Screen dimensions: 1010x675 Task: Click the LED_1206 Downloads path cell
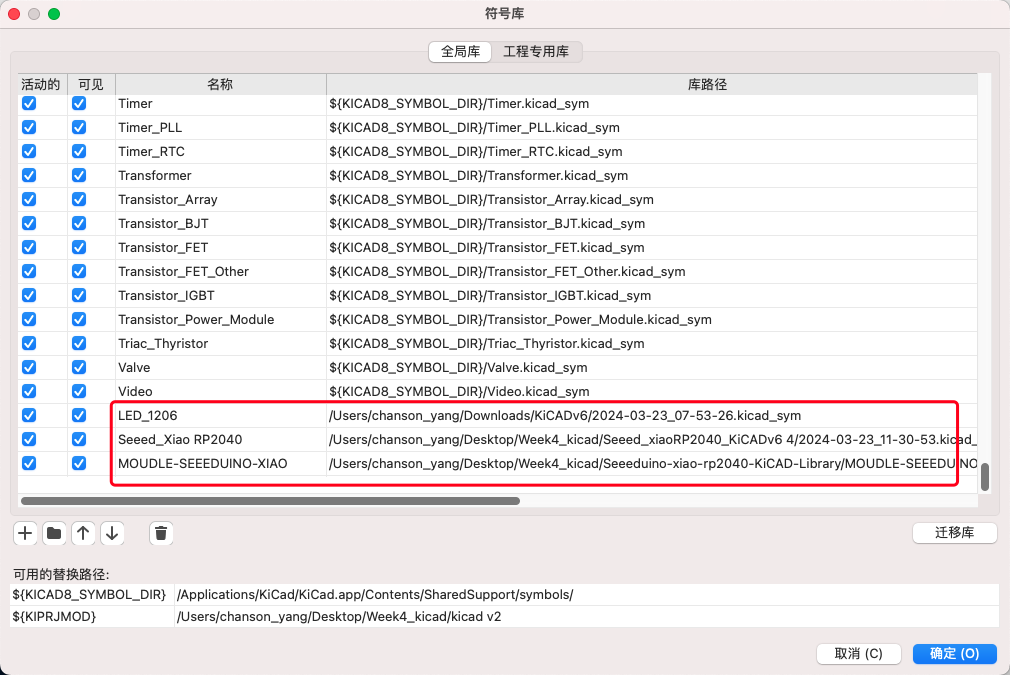(x=652, y=415)
